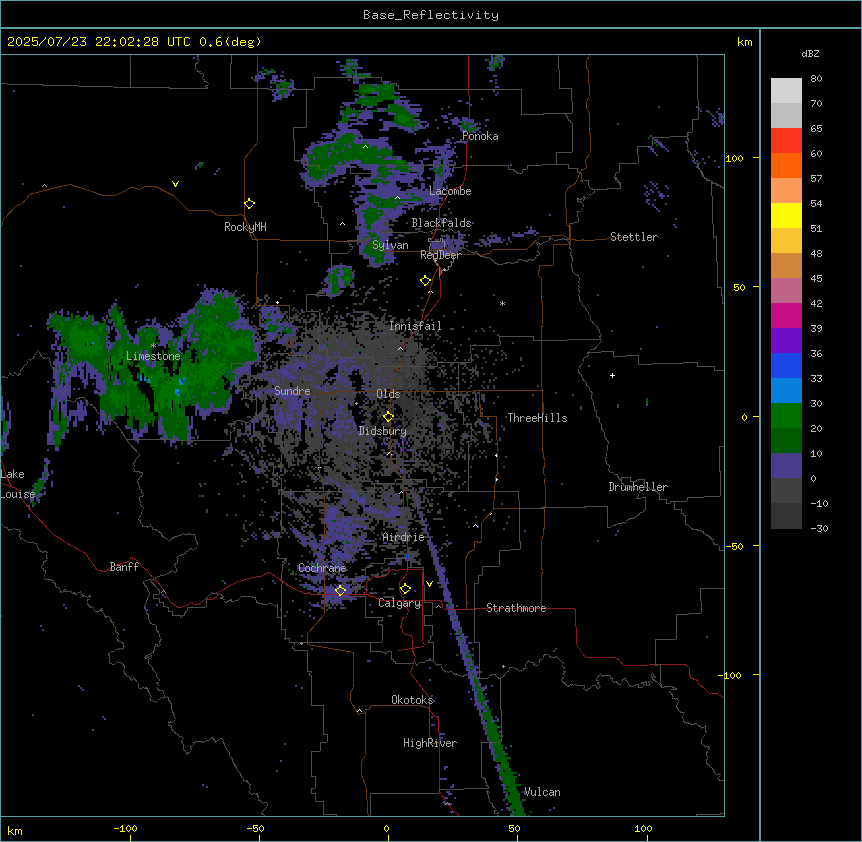Viewport: 862px width, 842px height.
Task: Click the 100 km tick on the right axis
Action: click(734, 158)
